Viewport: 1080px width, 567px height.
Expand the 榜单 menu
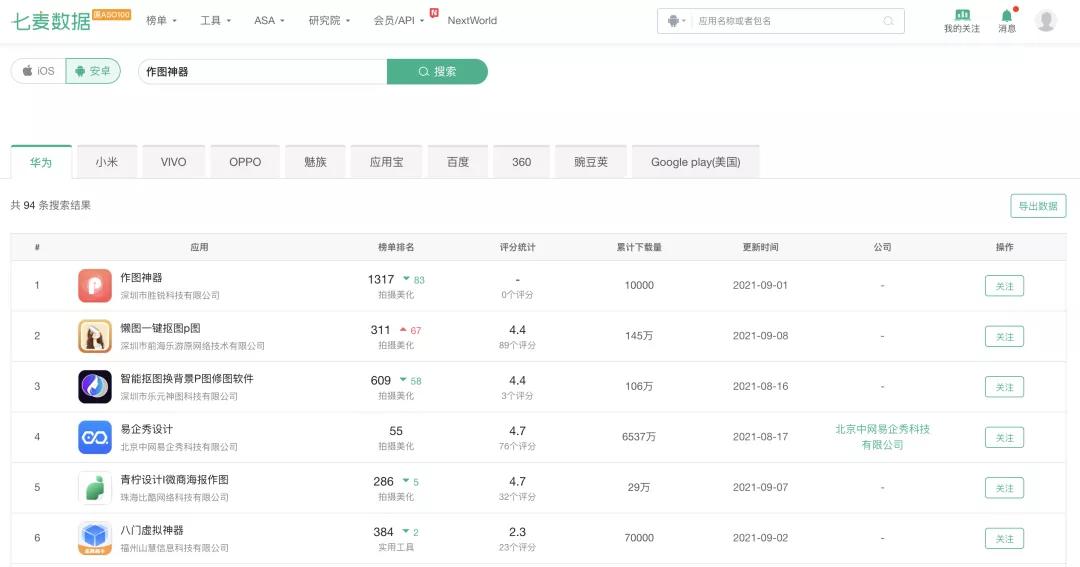click(x=161, y=21)
